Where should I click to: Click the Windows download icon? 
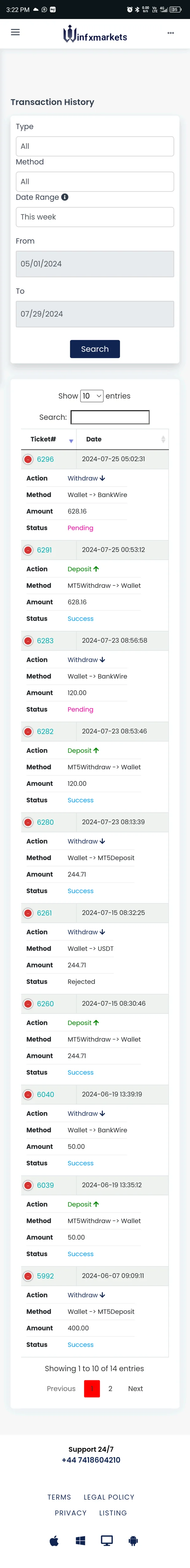pos(80,1540)
